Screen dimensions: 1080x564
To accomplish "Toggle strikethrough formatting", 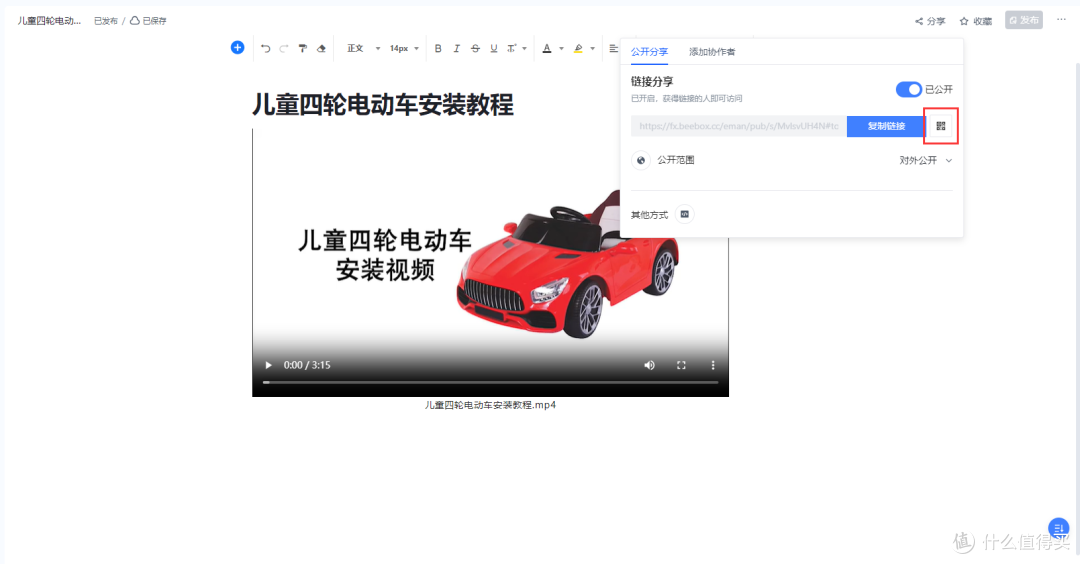I will click(475, 48).
